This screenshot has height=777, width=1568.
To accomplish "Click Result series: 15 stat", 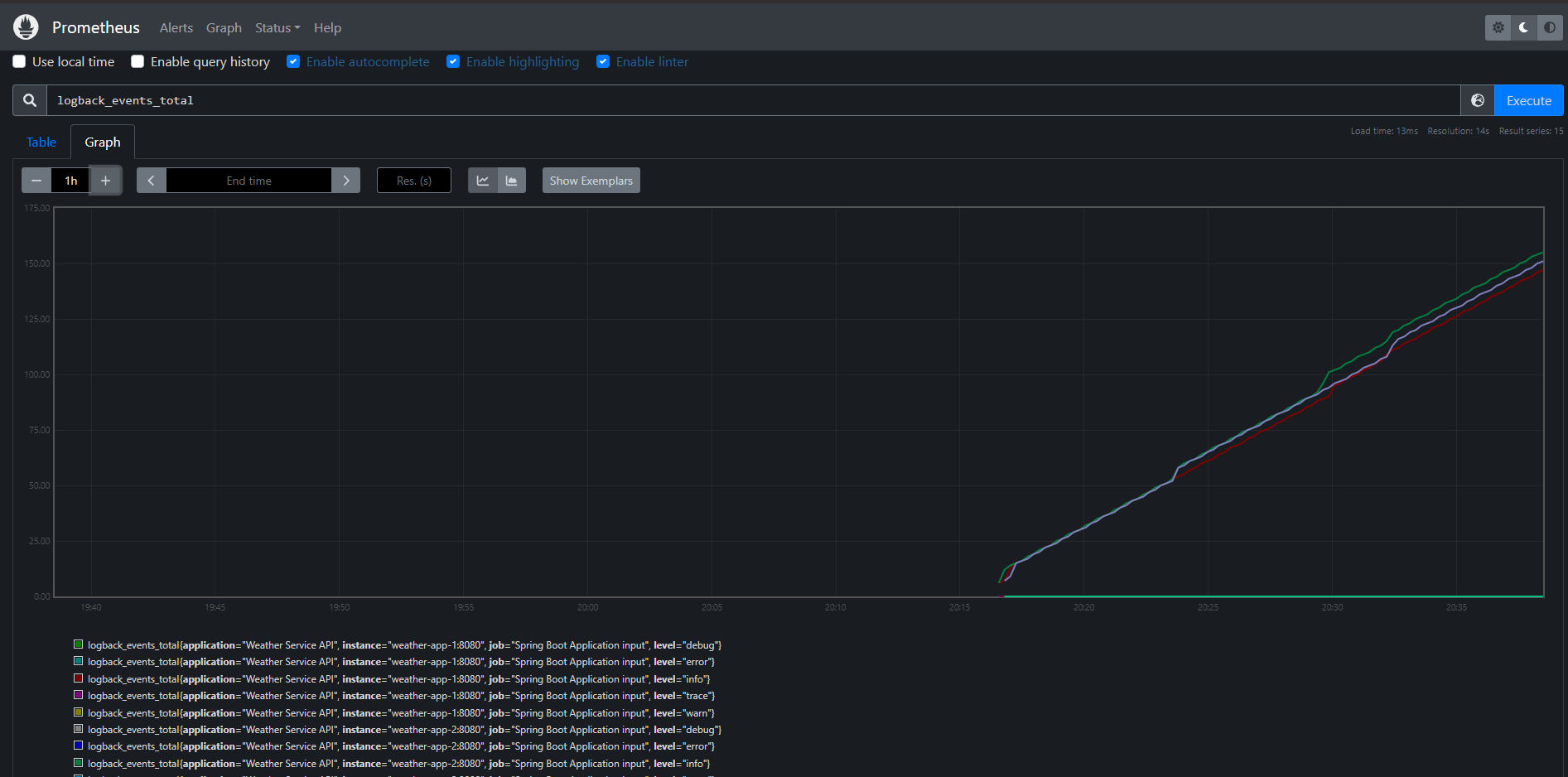I will pyautogui.click(x=1531, y=131).
